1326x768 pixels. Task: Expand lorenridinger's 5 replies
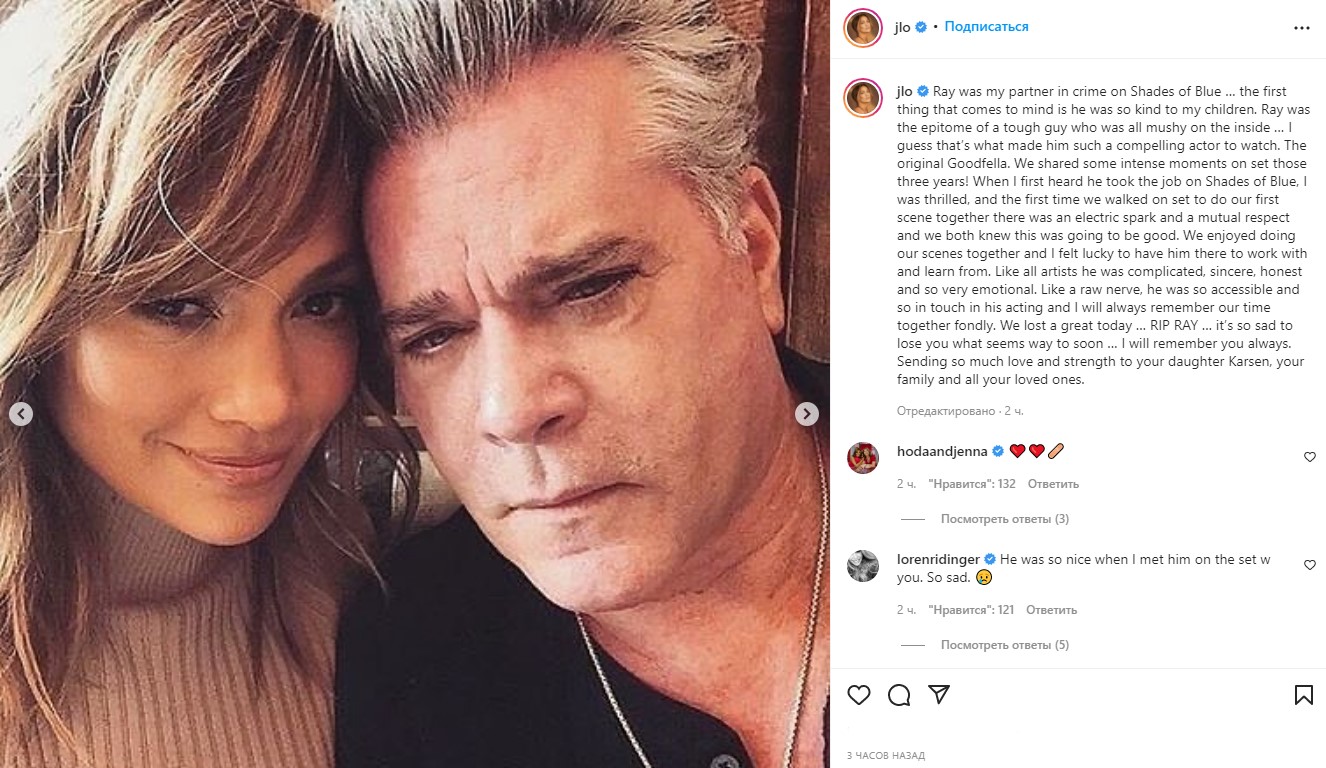pyautogui.click(x=1004, y=645)
